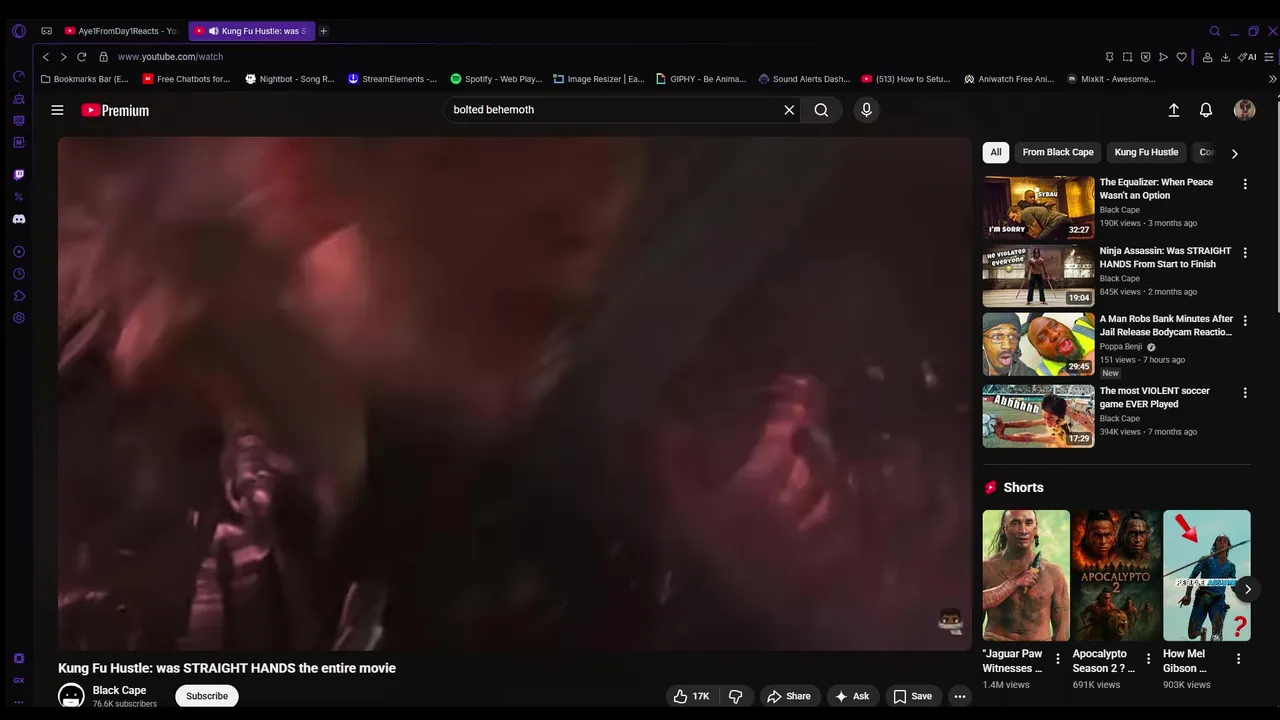Image resolution: width=1280 pixels, height=720 pixels.
Task: Go to YouTube Premium home logo
Action: point(115,110)
